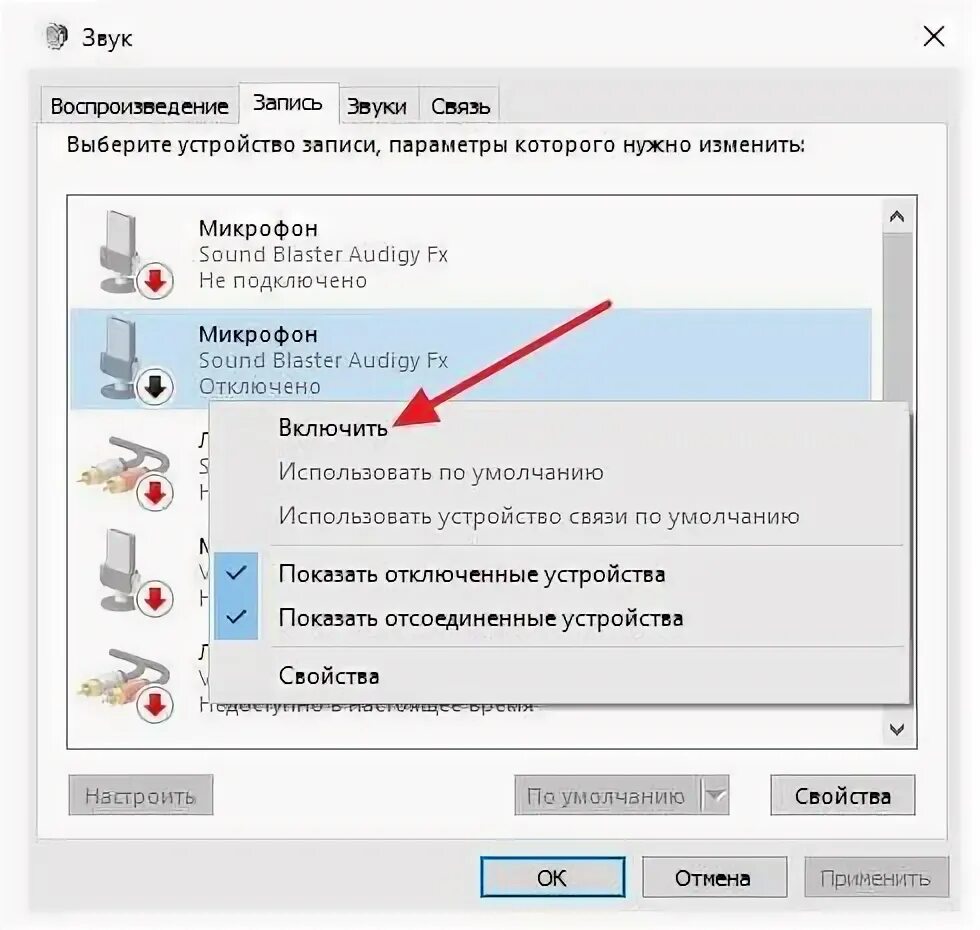Screen dimensions: 980x930
Task: Select the bottom RCA line-in device icon
Action: pyautogui.click(x=125, y=676)
